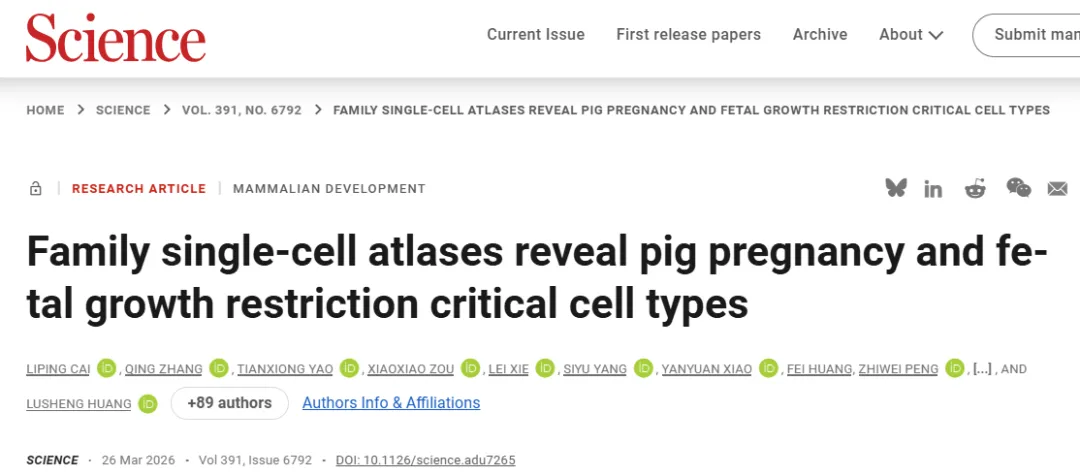Click the Submit manuscript button
This screenshot has width=1080, height=476.
1030,35
